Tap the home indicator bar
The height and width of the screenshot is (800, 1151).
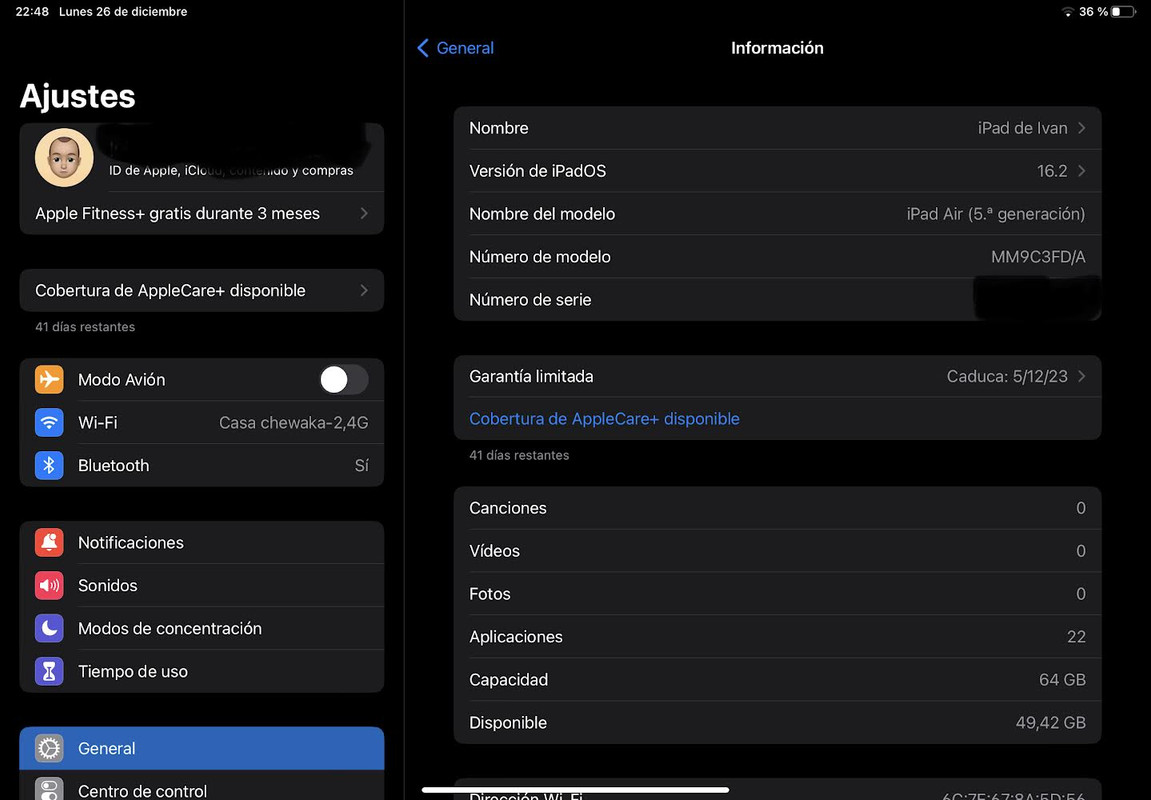(576, 790)
